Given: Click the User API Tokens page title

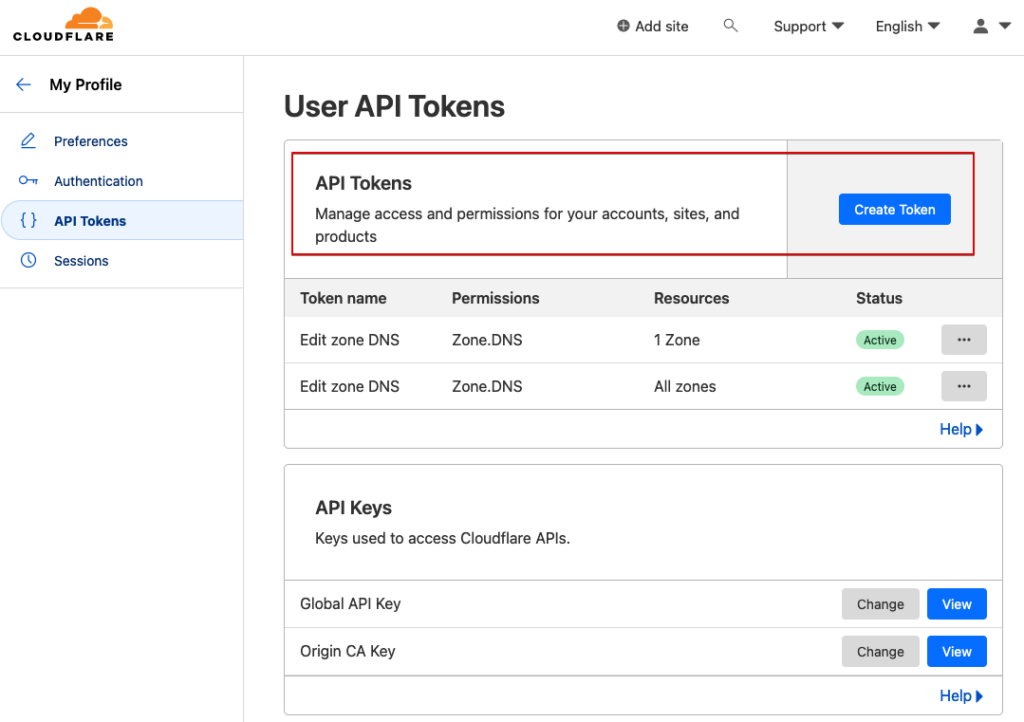Looking at the screenshot, I should point(394,106).
